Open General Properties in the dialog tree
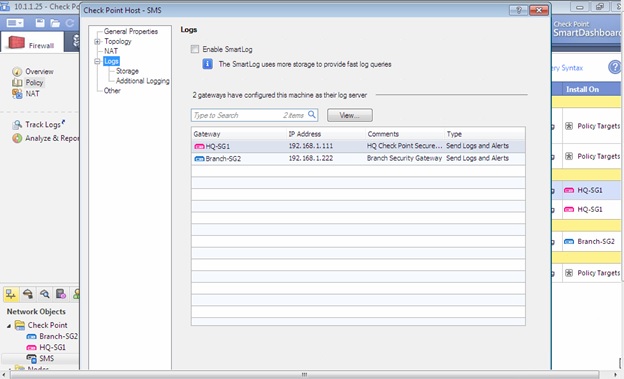Screen dimensions: 624x379 [131, 31]
